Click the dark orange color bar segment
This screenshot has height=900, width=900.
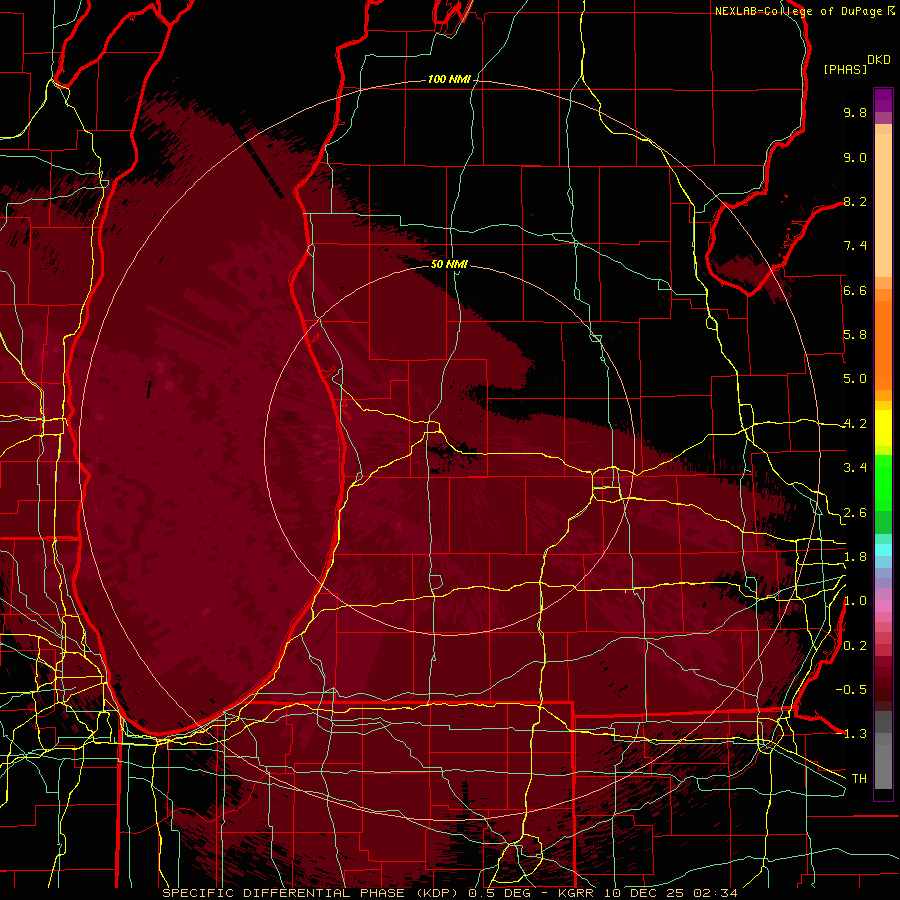point(883,344)
